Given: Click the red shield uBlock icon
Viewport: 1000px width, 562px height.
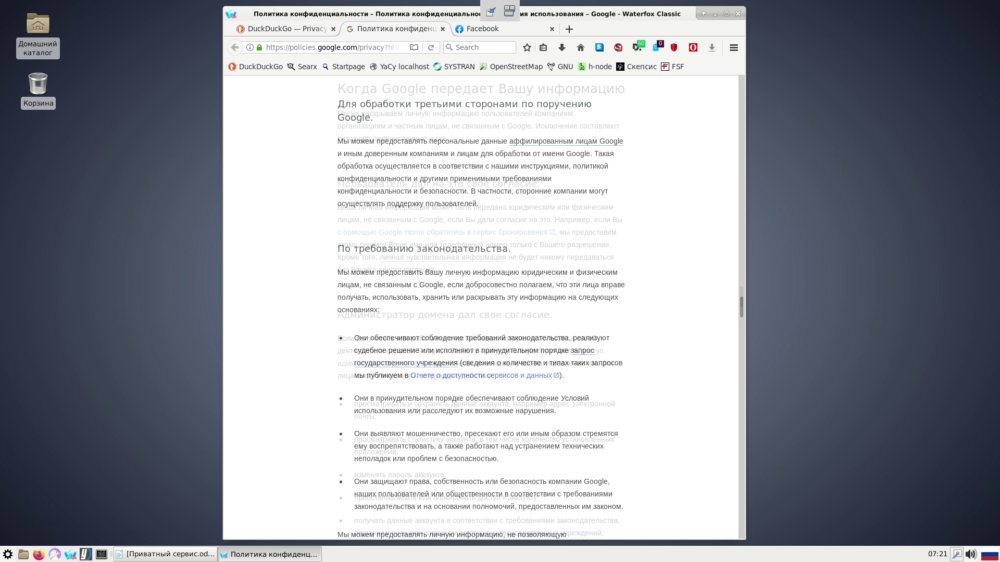Looking at the screenshot, I should coord(674,47).
